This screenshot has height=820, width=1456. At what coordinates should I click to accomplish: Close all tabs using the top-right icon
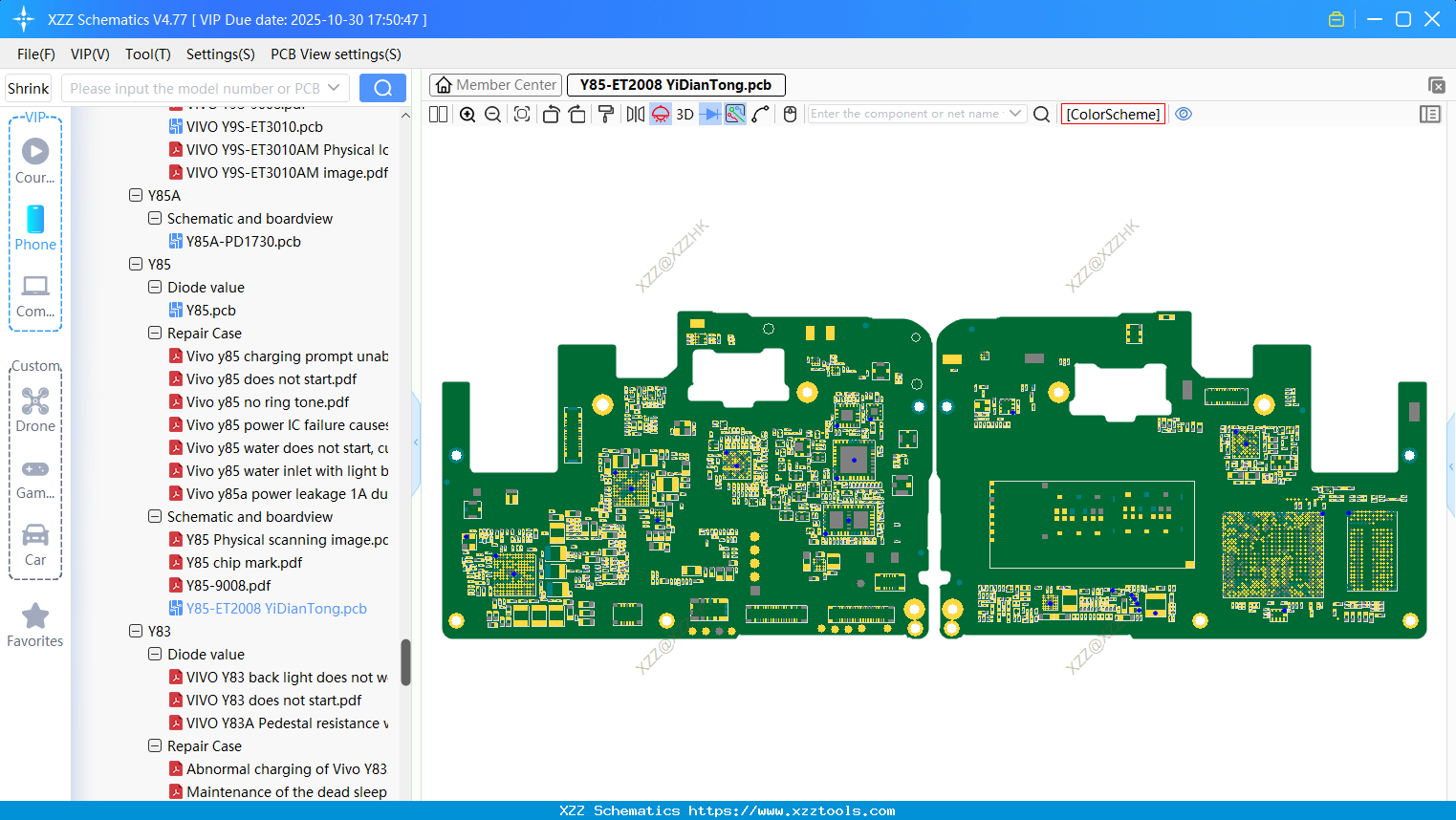(1436, 85)
